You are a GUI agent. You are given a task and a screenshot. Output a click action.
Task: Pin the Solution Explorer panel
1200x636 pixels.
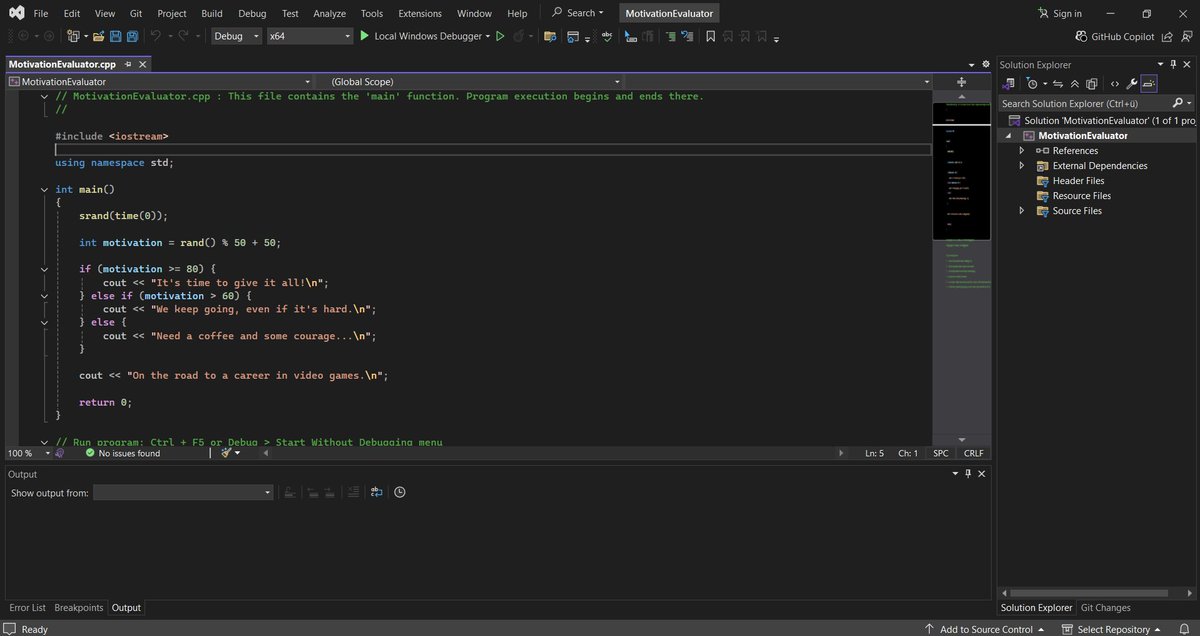(x=1173, y=65)
